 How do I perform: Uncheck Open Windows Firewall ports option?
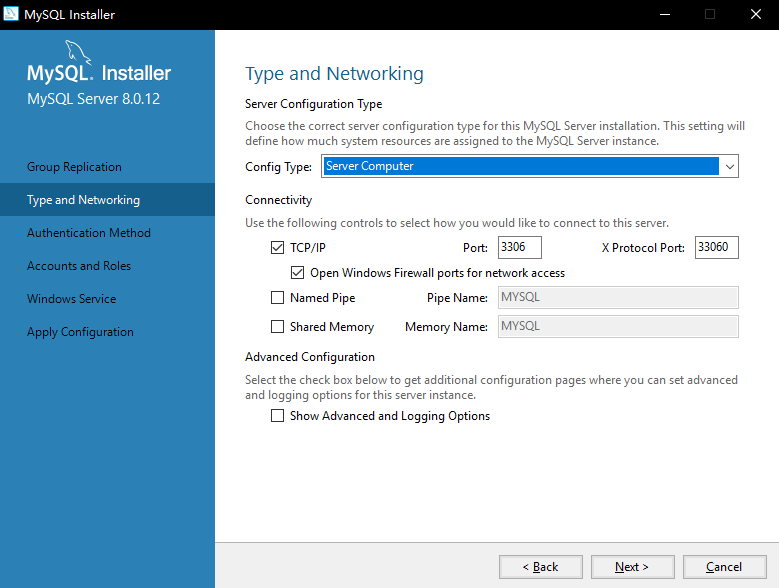coord(297,273)
